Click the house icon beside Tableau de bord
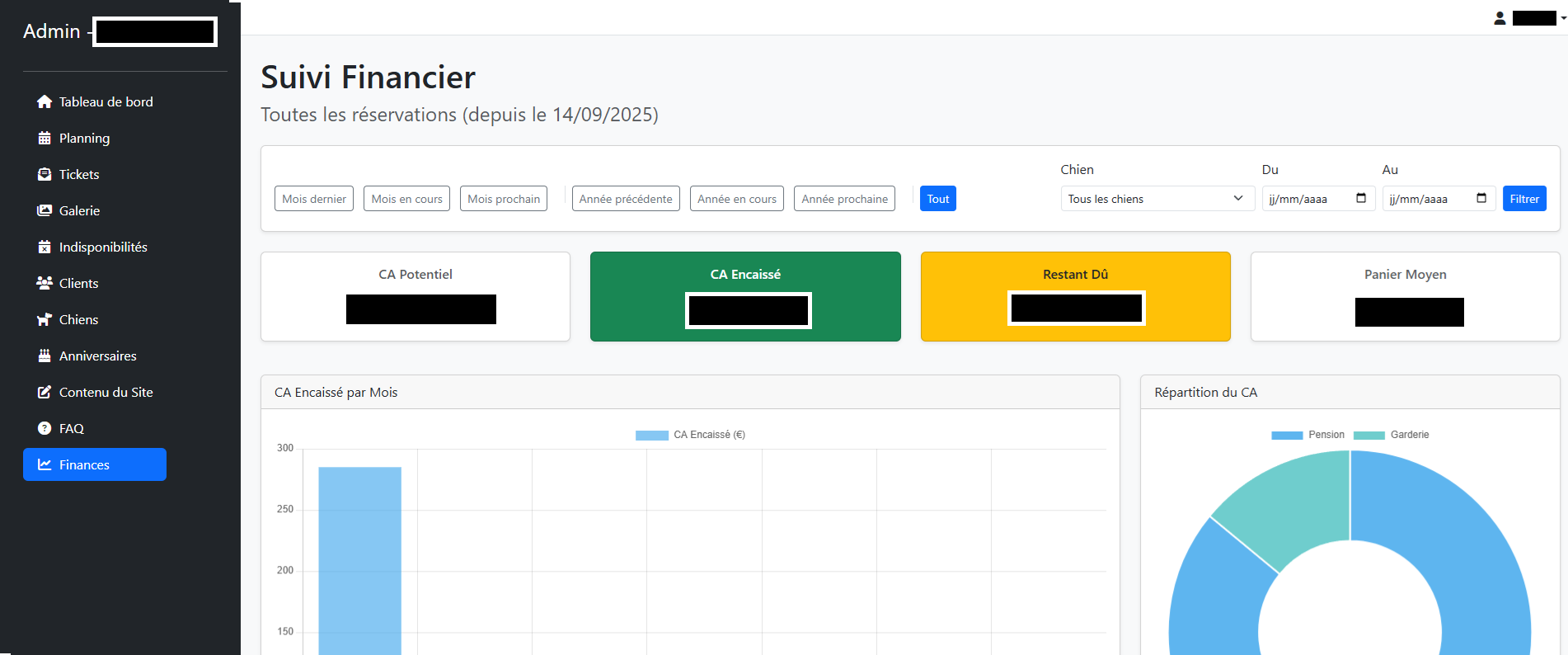Image resolution: width=1568 pixels, height=655 pixels. click(45, 101)
